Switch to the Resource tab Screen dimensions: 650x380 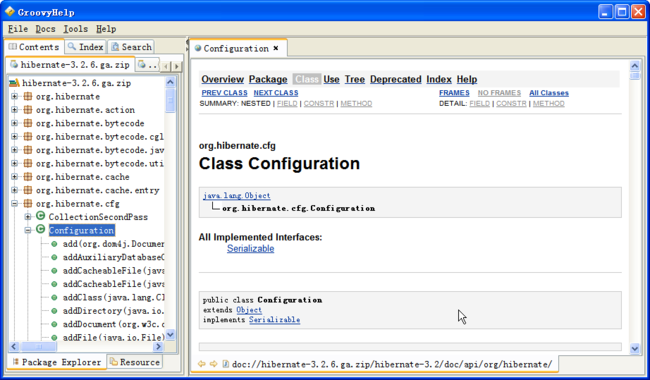(135, 362)
